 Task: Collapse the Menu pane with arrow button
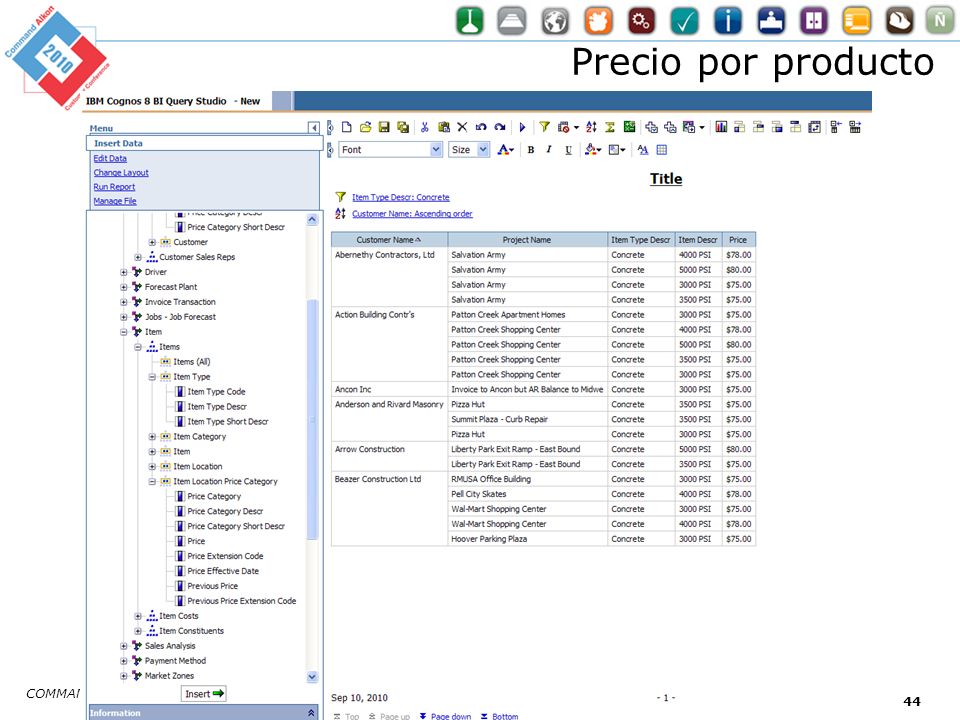[313, 127]
